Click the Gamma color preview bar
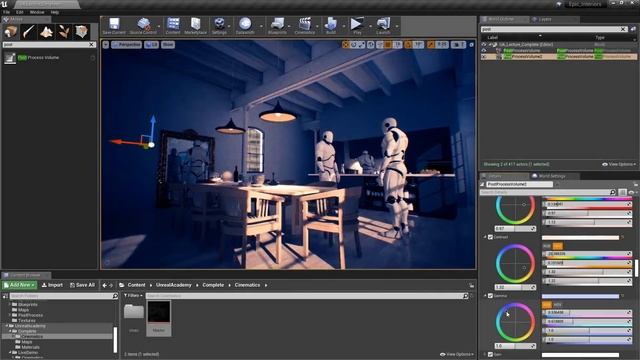Image resolution: width=640 pixels, height=360 pixels. coord(580,296)
